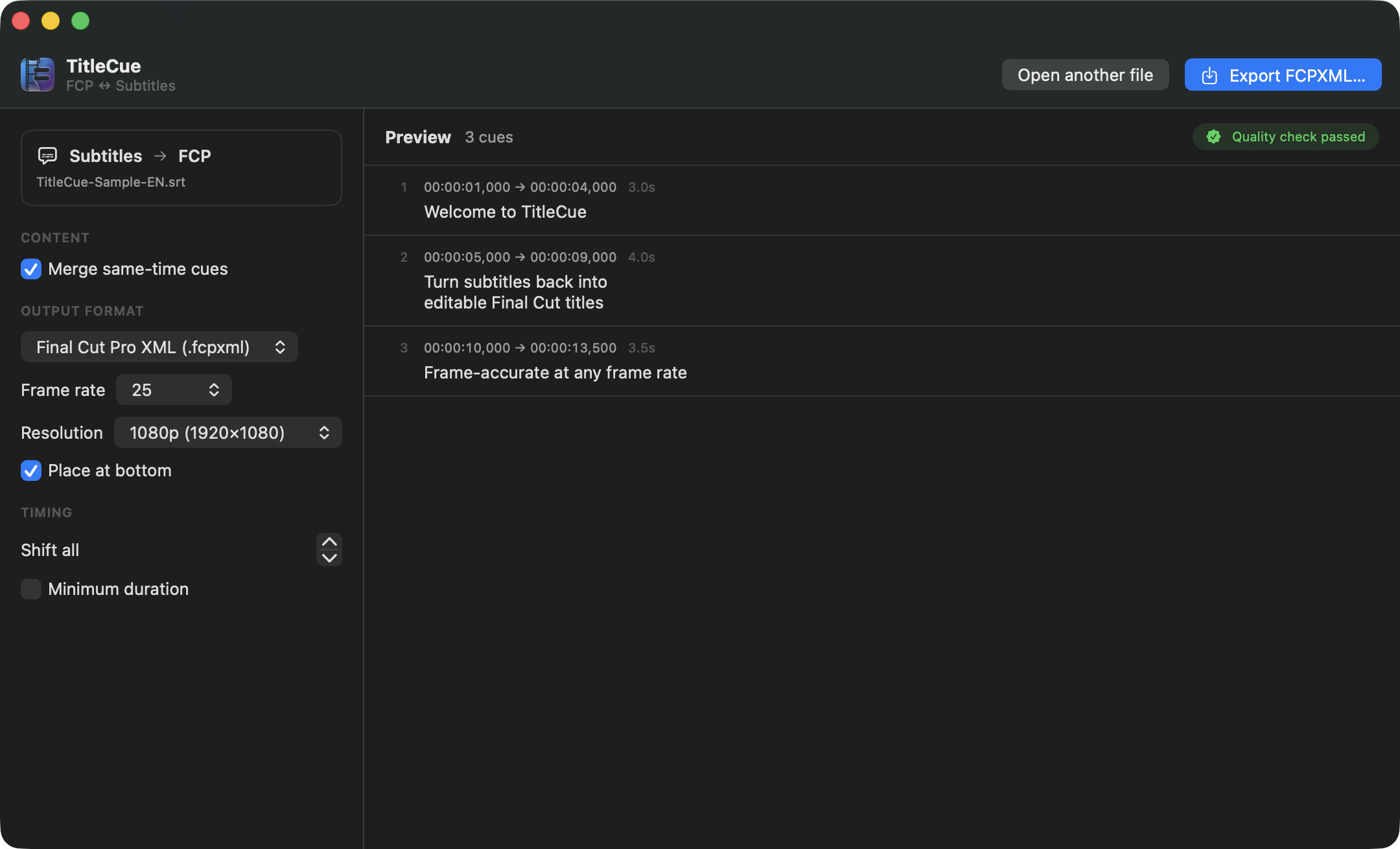Click the export icon on Export FCPXML button
1400x849 pixels.
coord(1209,75)
